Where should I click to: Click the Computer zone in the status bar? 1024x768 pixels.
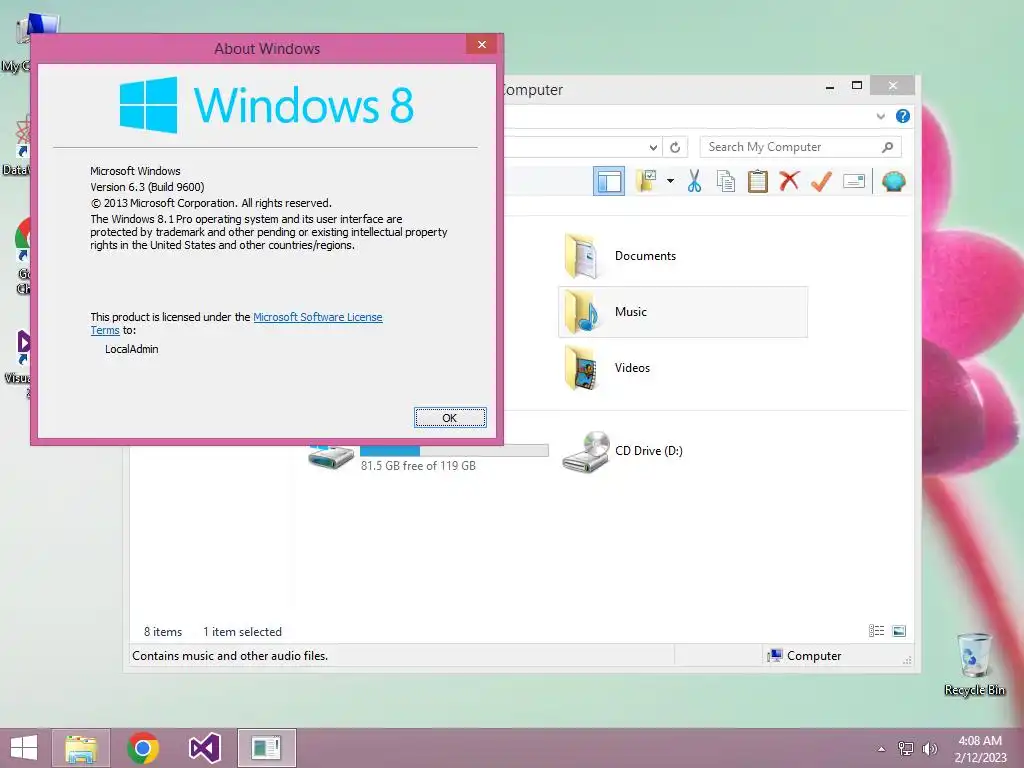805,656
